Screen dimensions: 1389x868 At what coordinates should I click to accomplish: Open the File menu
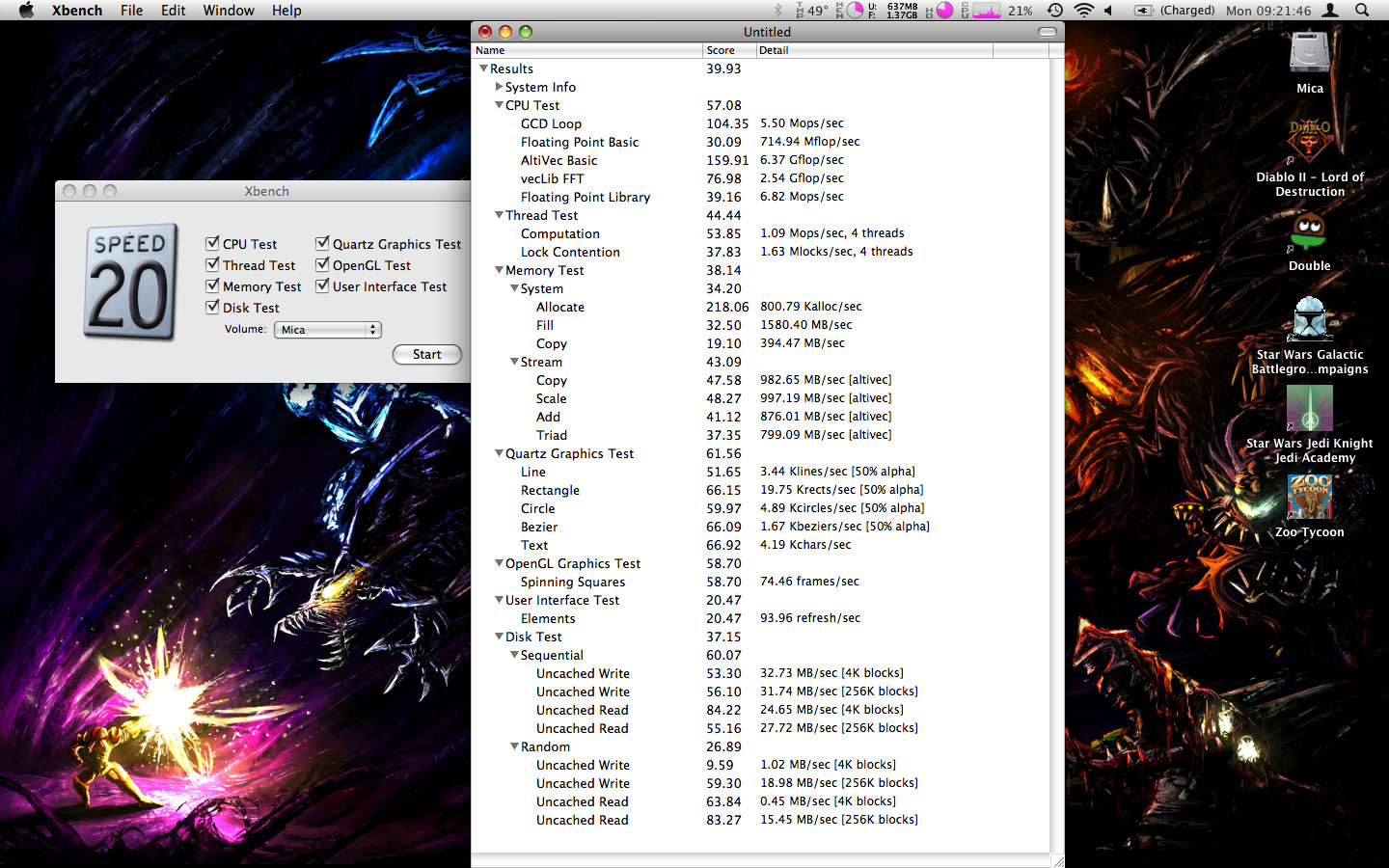(131, 10)
